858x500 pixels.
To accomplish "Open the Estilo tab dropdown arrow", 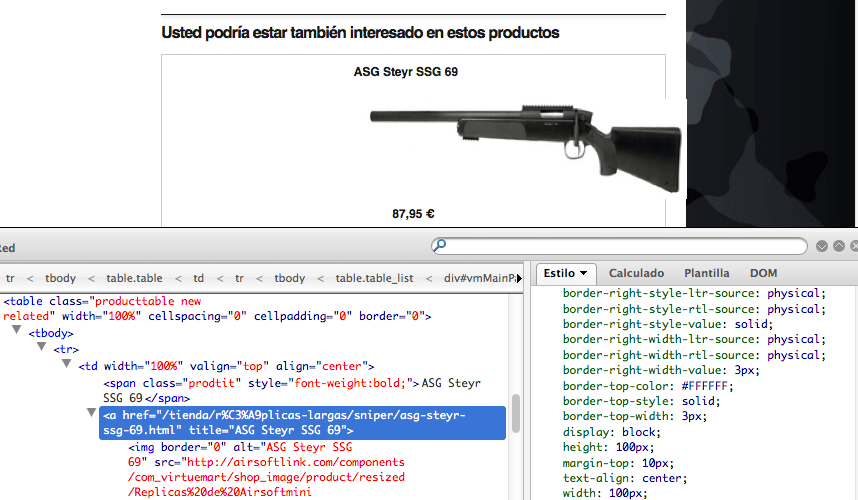I will (583, 273).
